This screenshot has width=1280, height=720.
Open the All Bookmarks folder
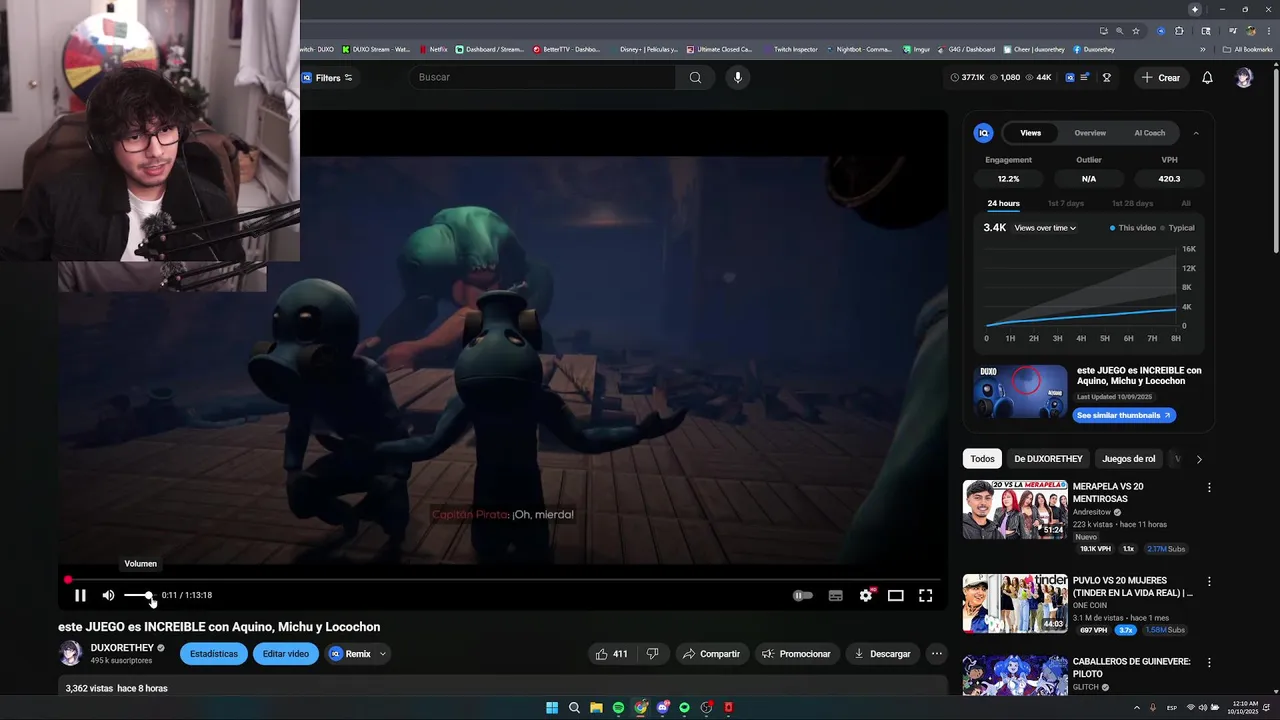pyautogui.click(x=1247, y=49)
